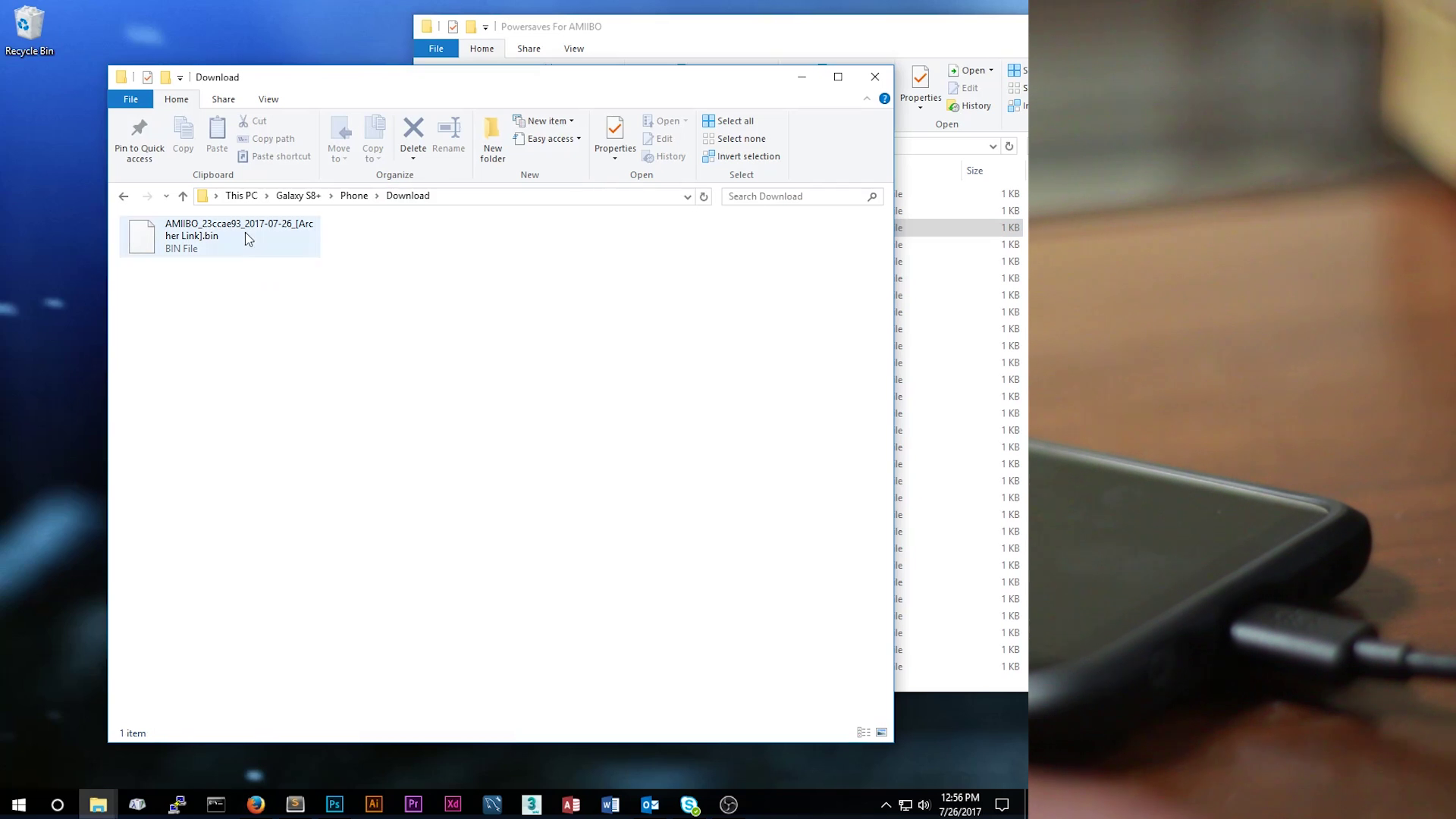Launch Premiere Pro from the taskbar
Image resolution: width=1456 pixels, height=819 pixels.
413,805
